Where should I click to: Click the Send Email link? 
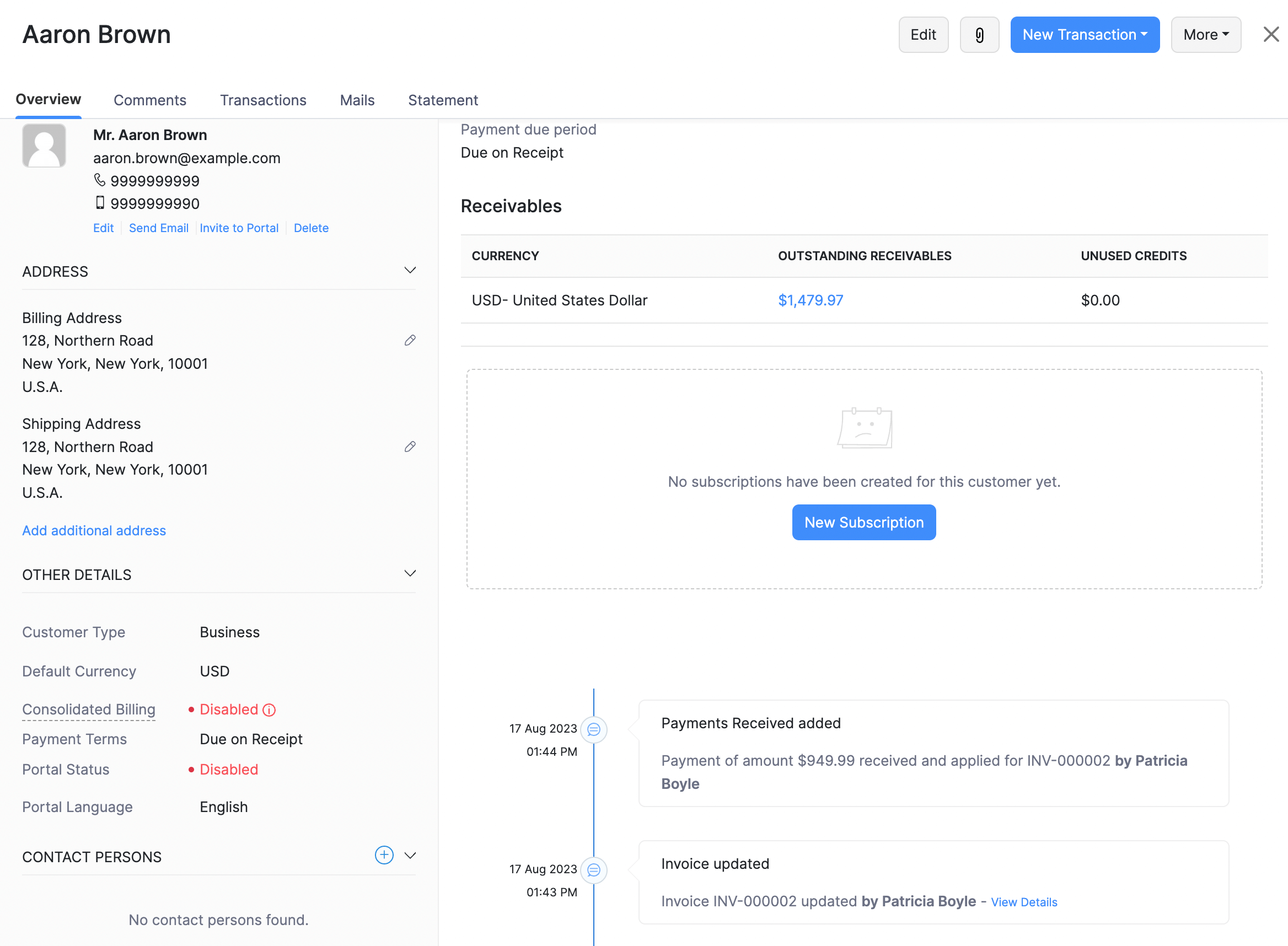[x=159, y=228]
